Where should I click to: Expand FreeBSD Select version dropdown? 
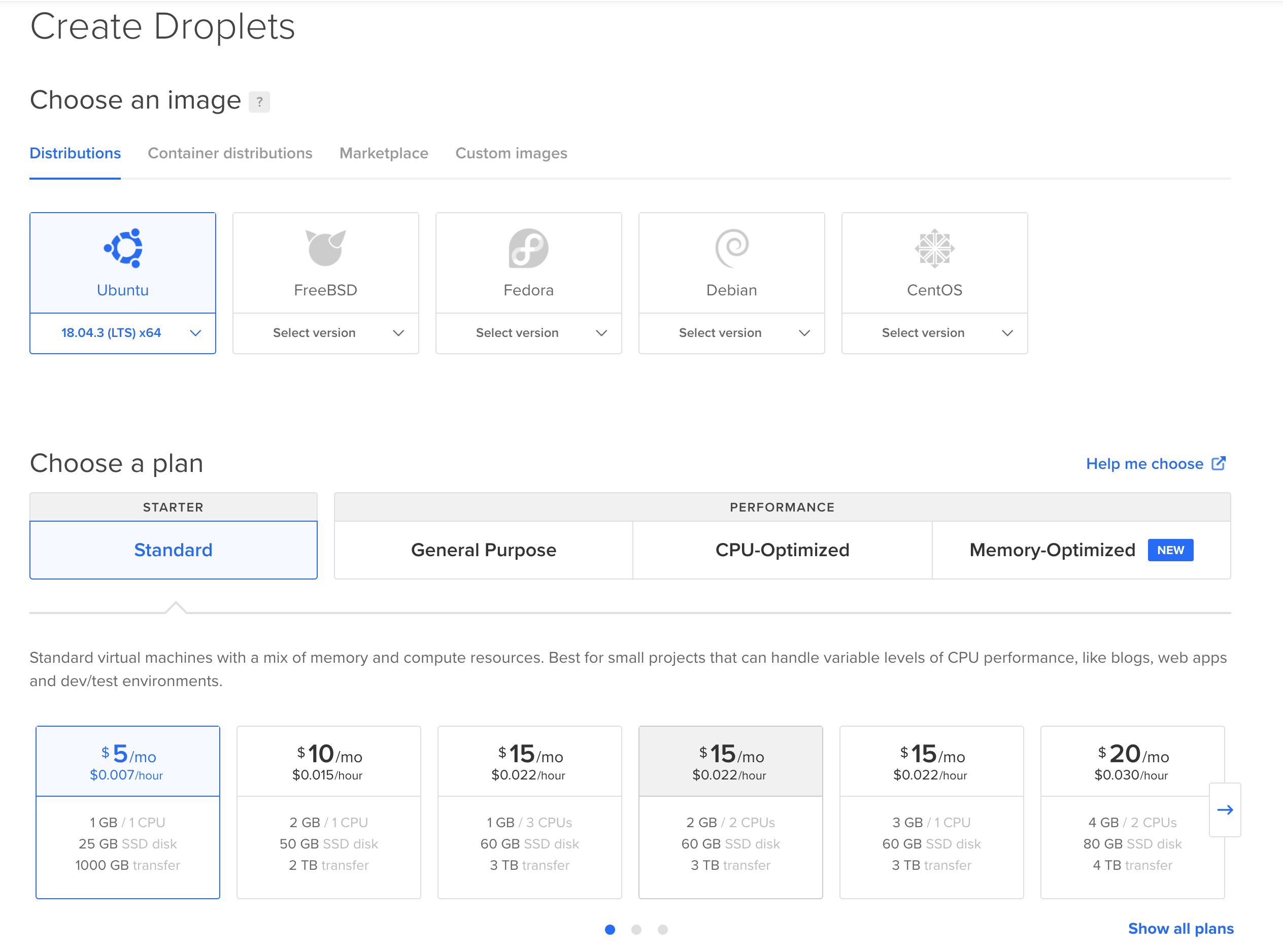[326, 333]
